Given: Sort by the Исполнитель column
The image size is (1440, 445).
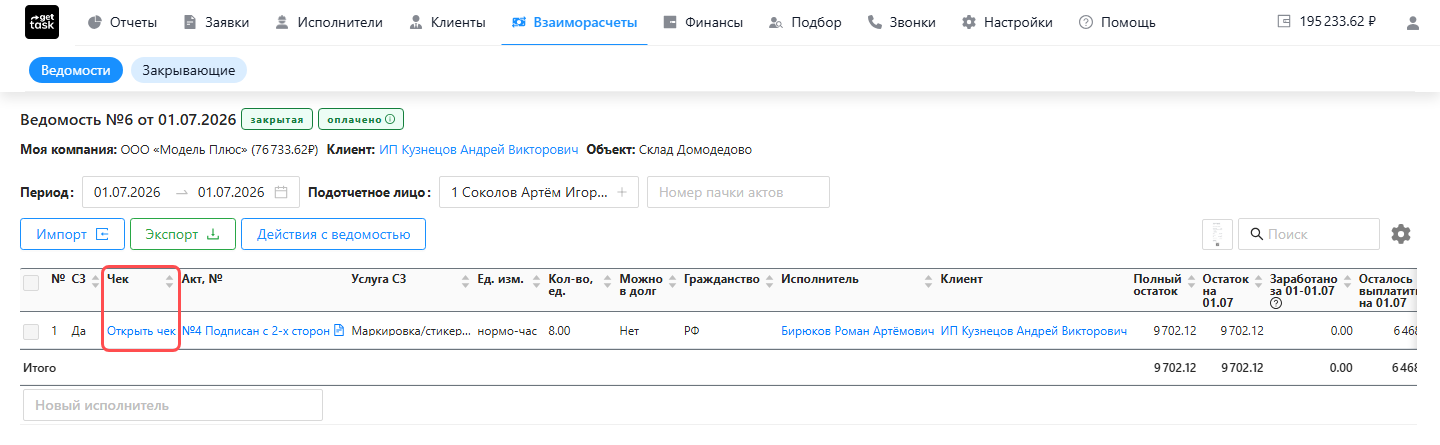Looking at the screenshot, I should [930, 283].
